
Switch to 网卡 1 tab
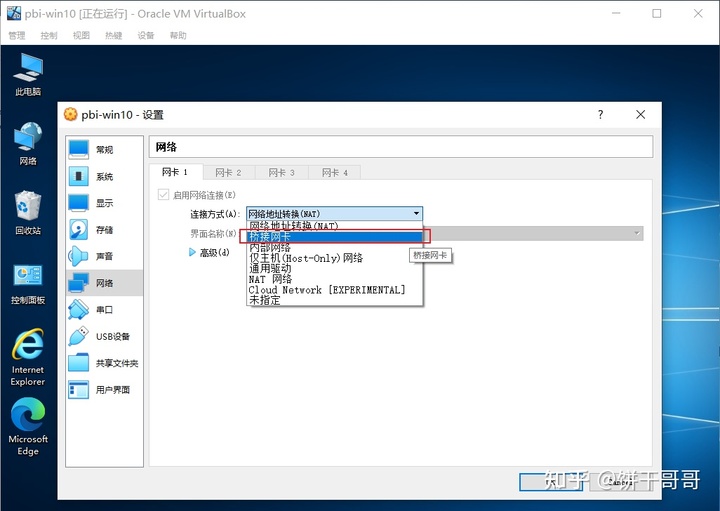[176, 172]
